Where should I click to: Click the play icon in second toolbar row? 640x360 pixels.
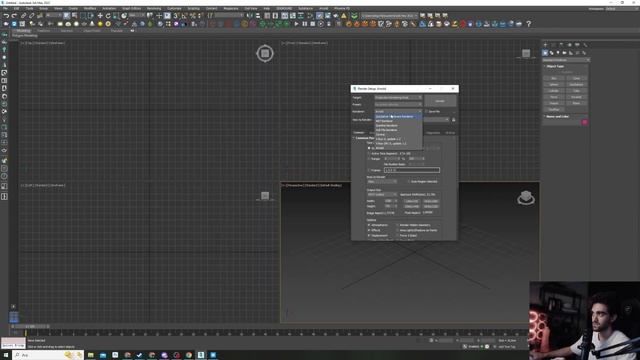click(x=296, y=24)
